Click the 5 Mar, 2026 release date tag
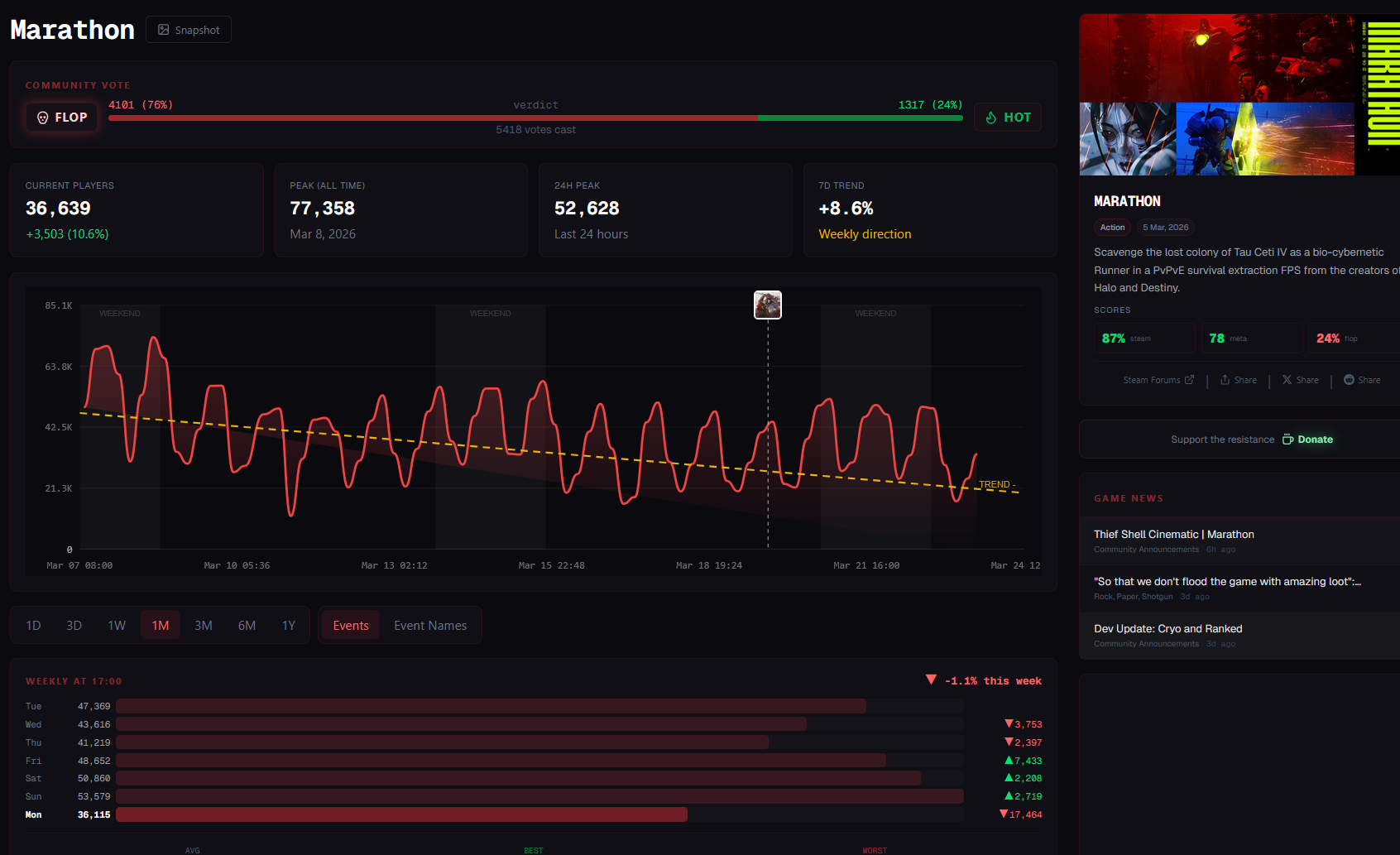This screenshot has width=1400, height=855. point(1166,228)
